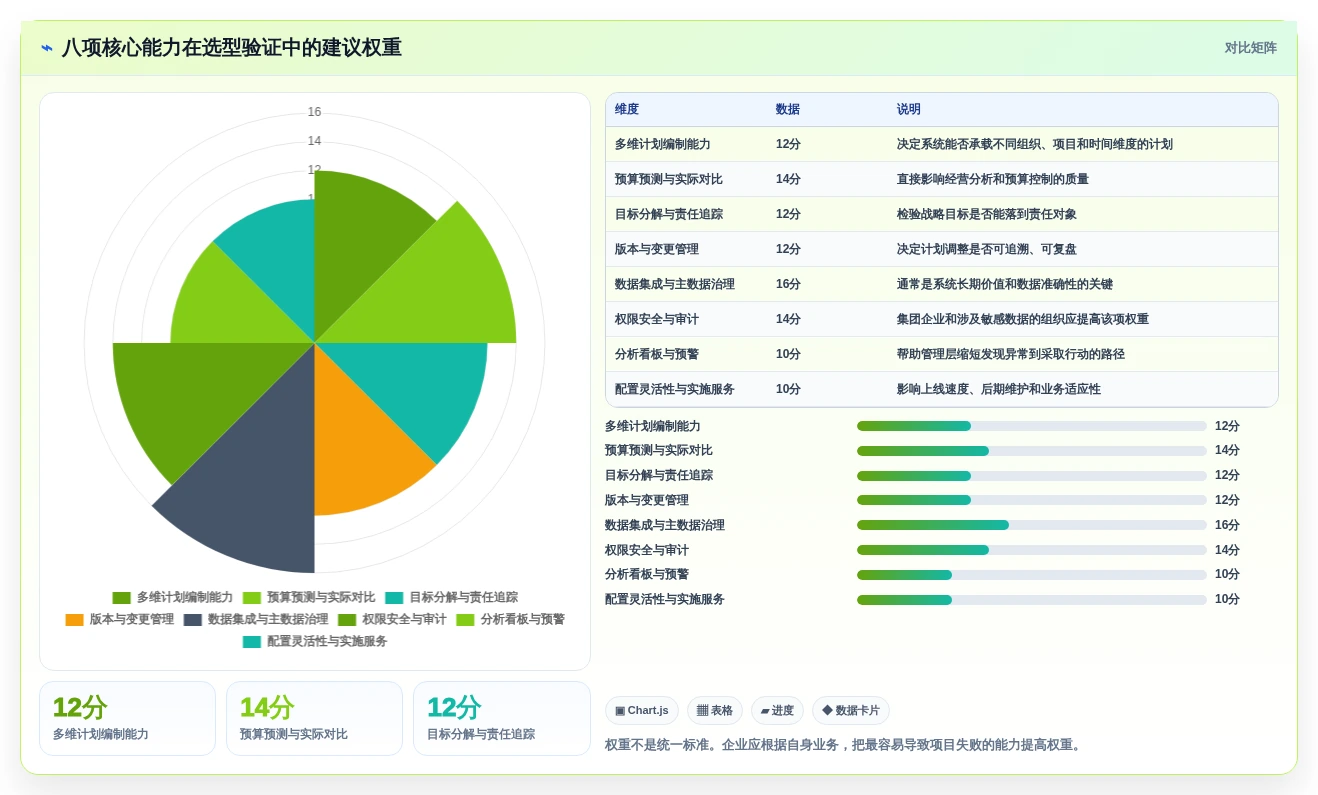Viewport: 1318px width, 795px height.
Task: Click the 配置灵活性与实施服务 progress bar
Action: click(1032, 600)
